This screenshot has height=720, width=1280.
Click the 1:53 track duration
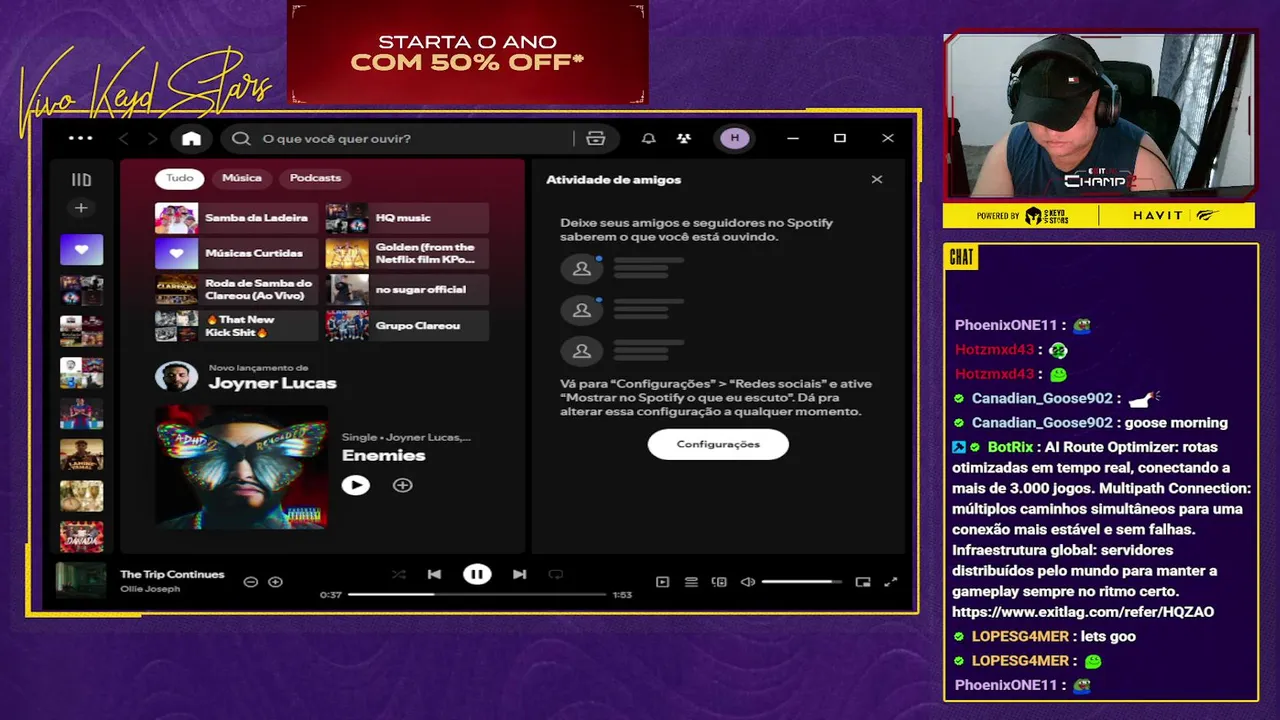[x=622, y=595]
